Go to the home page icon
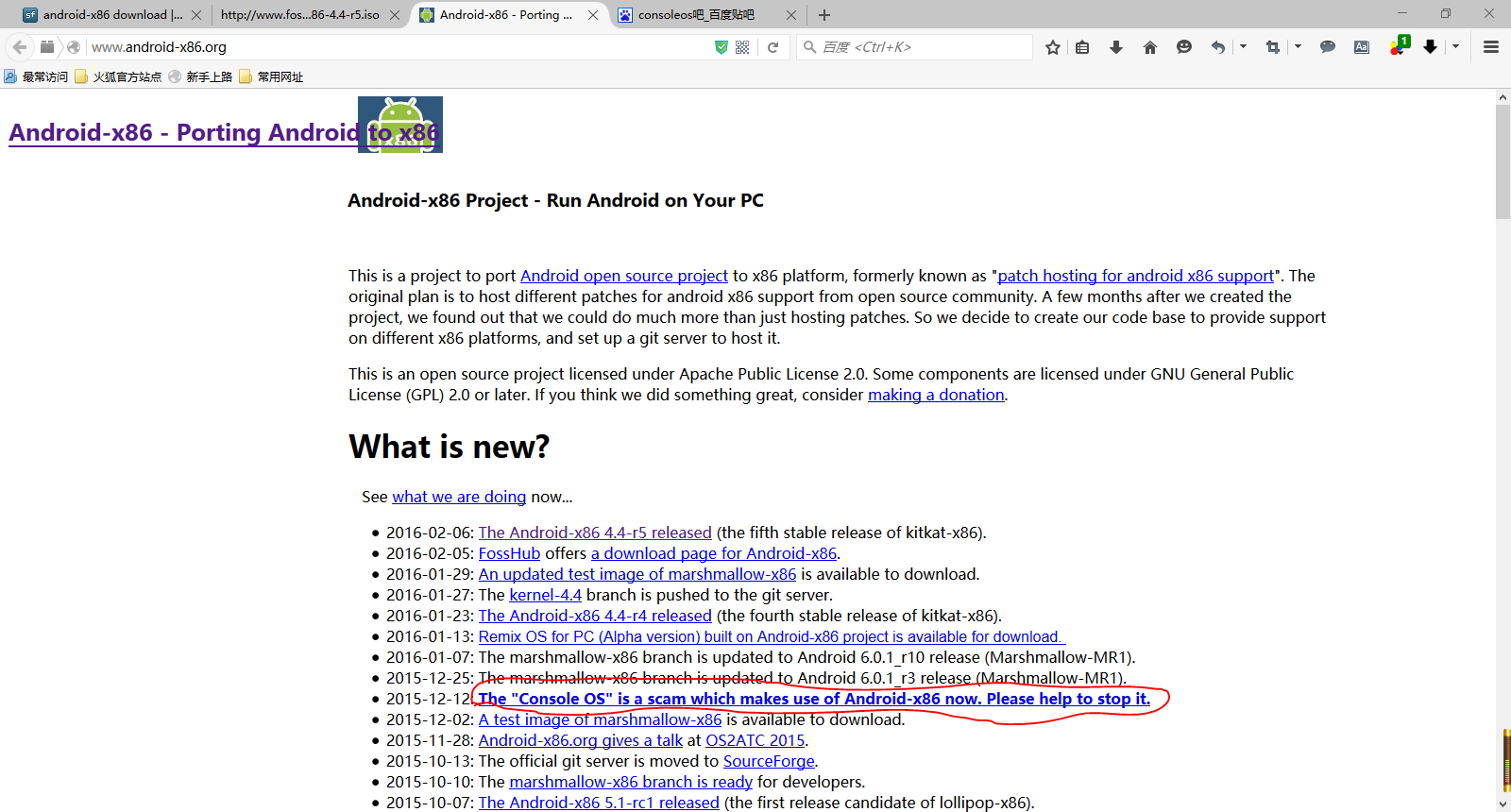The height and width of the screenshot is (812, 1511). coord(1150,47)
